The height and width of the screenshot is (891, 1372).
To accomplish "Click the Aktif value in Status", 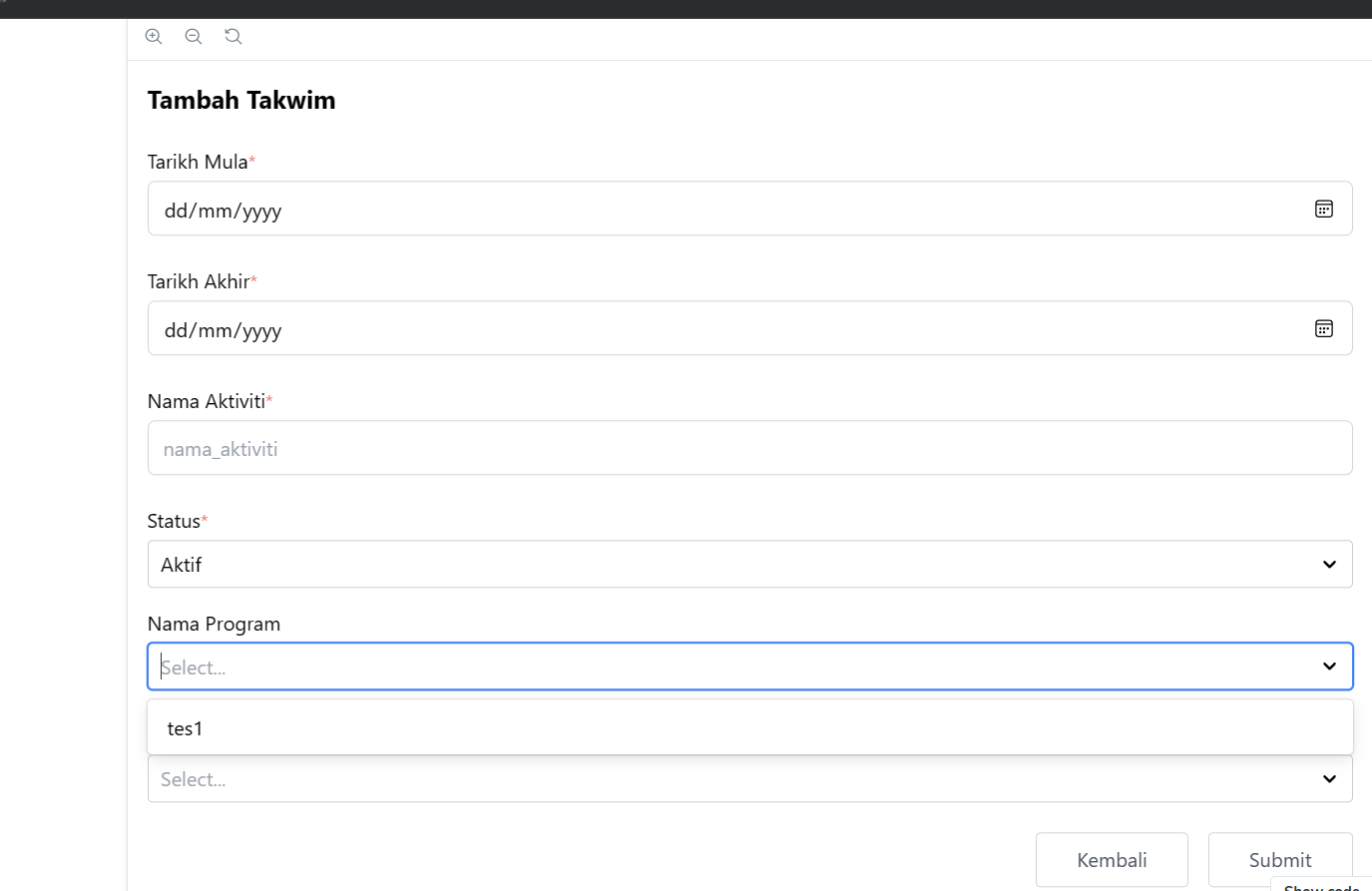I will click(x=182, y=565).
